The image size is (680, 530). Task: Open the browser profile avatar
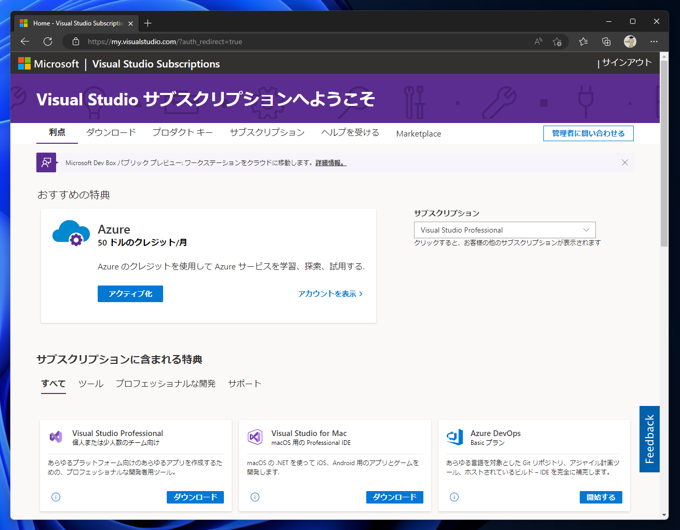[x=630, y=42]
